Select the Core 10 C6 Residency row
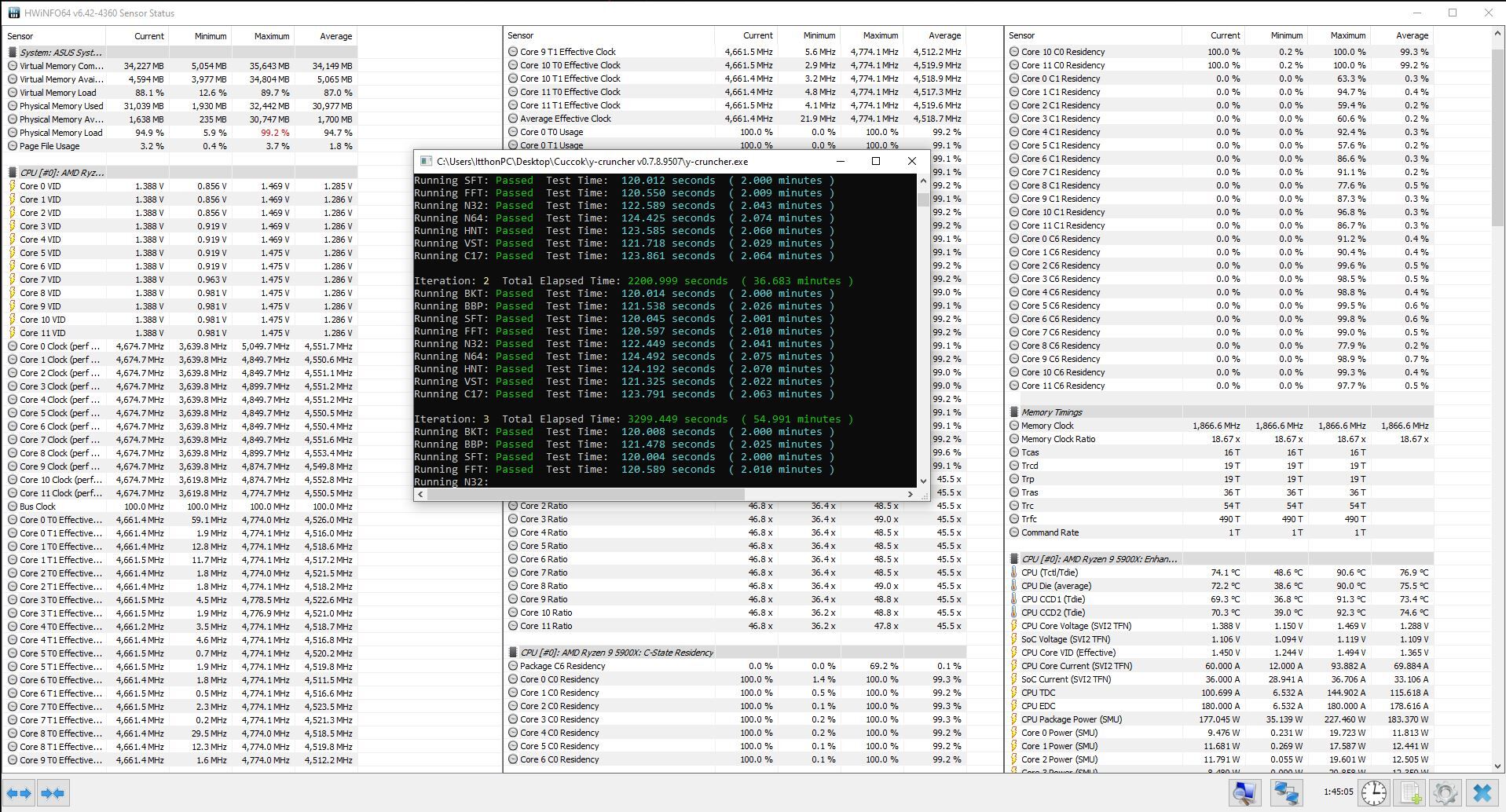 coord(1221,372)
